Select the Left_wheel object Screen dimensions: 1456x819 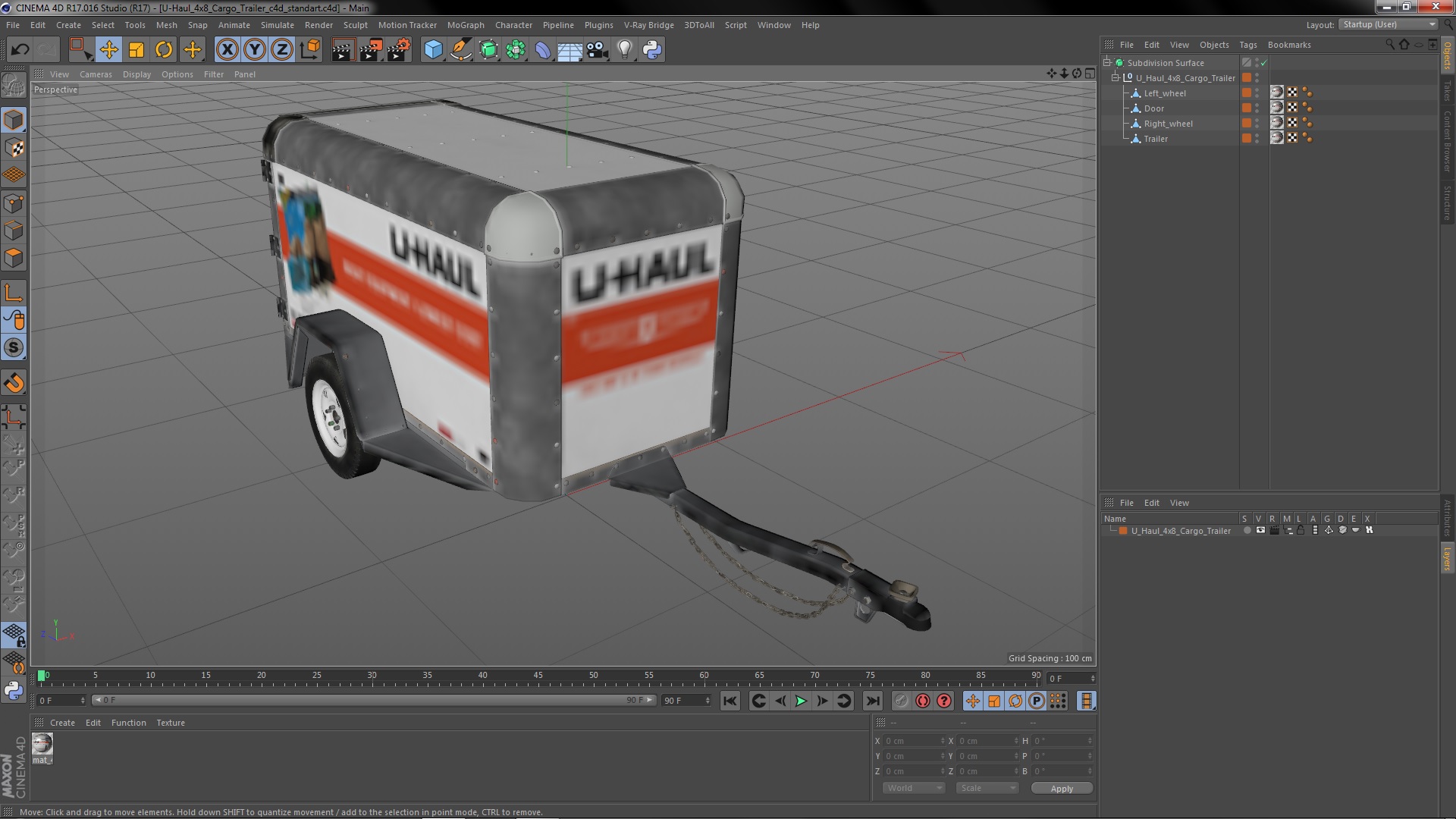(x=1165, y=93)
